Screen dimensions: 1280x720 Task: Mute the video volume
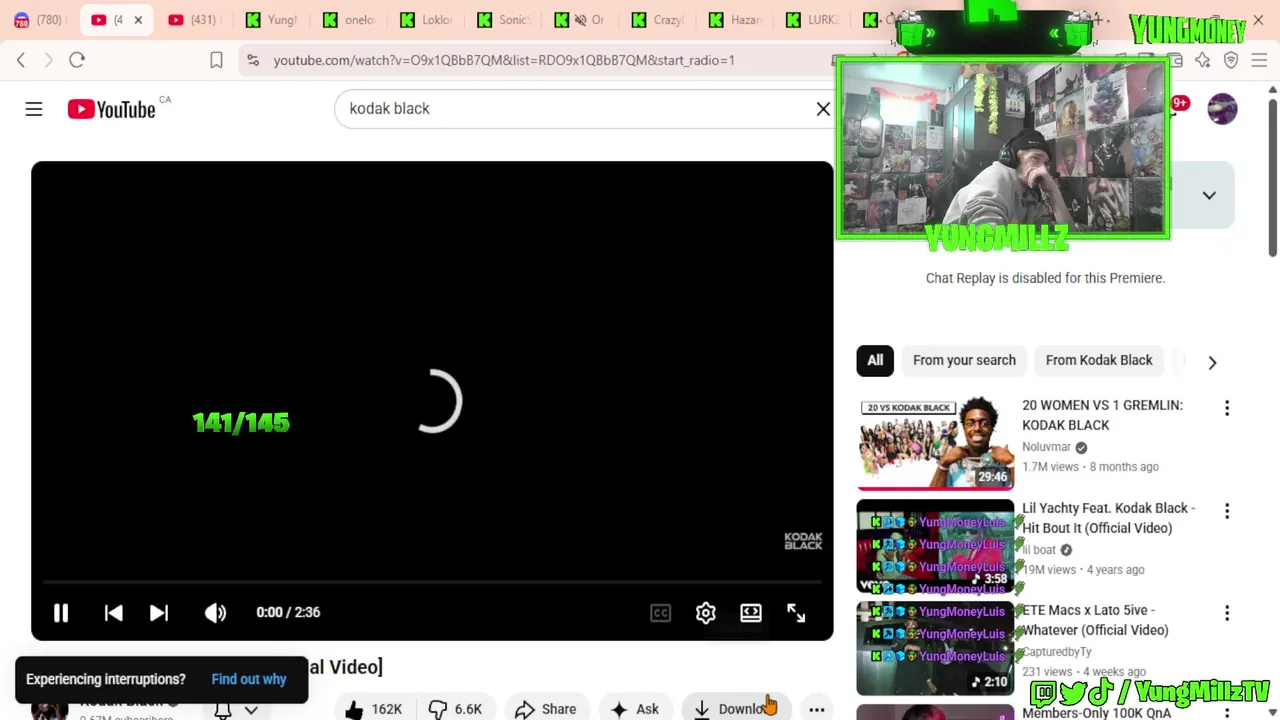coord(215,612)
